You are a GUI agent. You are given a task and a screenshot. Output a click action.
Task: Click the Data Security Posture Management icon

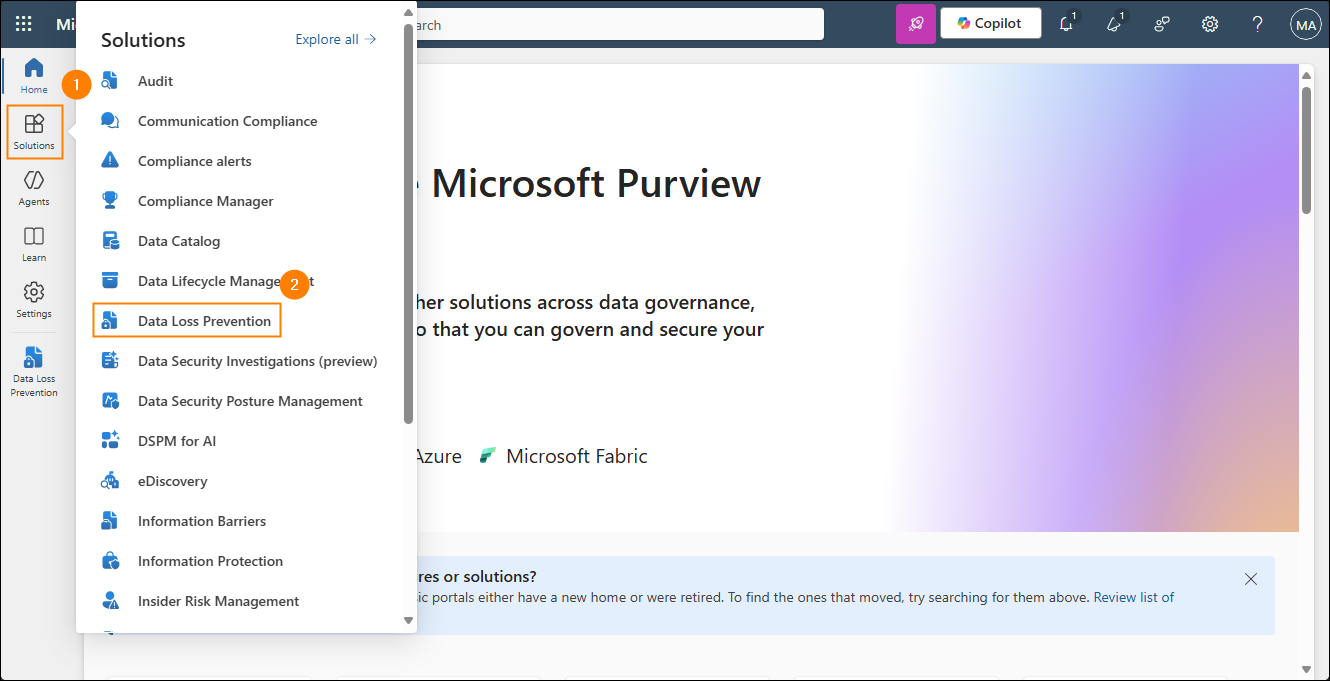point(110,401)
